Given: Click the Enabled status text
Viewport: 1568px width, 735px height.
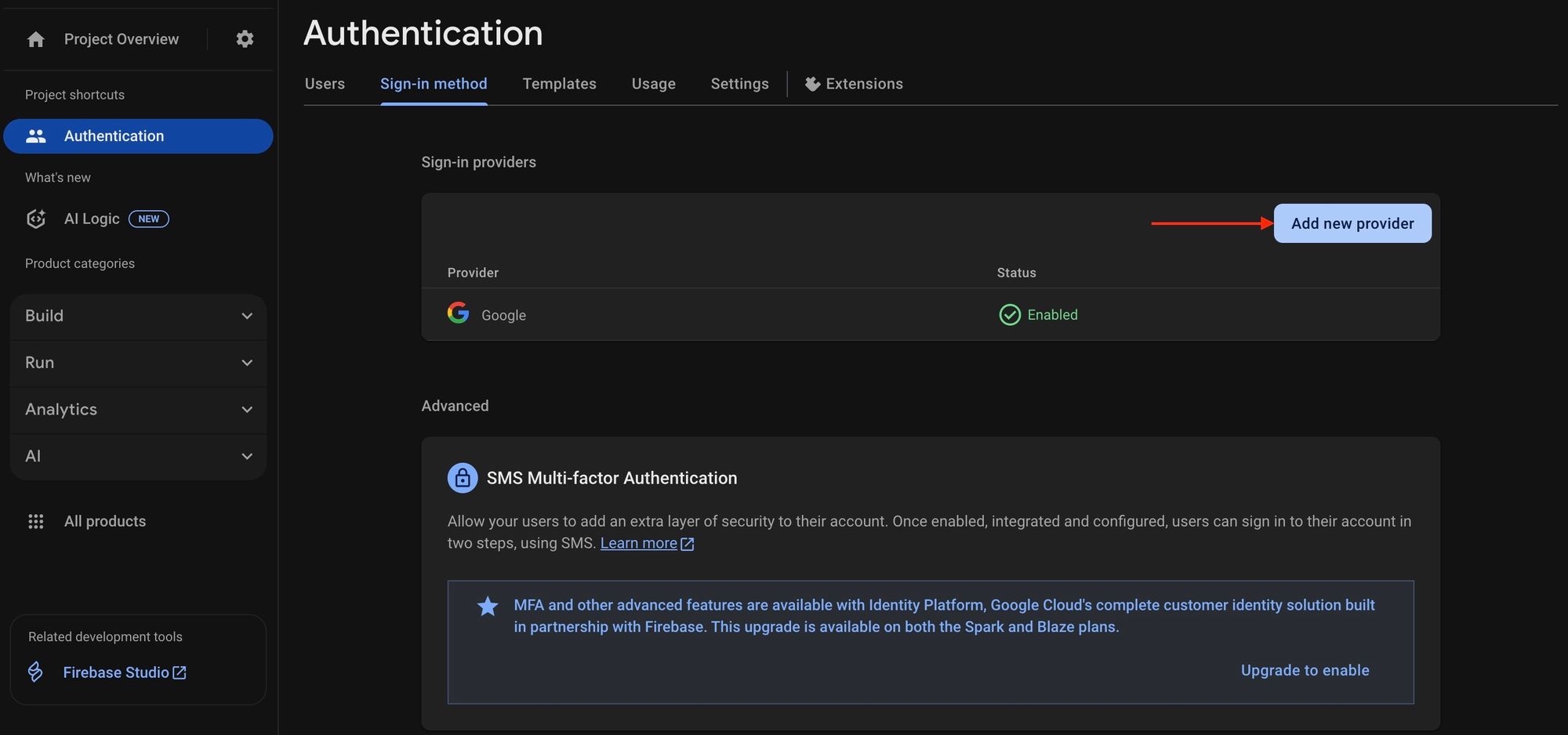Looking at the screenshot, I should 1052,315.
